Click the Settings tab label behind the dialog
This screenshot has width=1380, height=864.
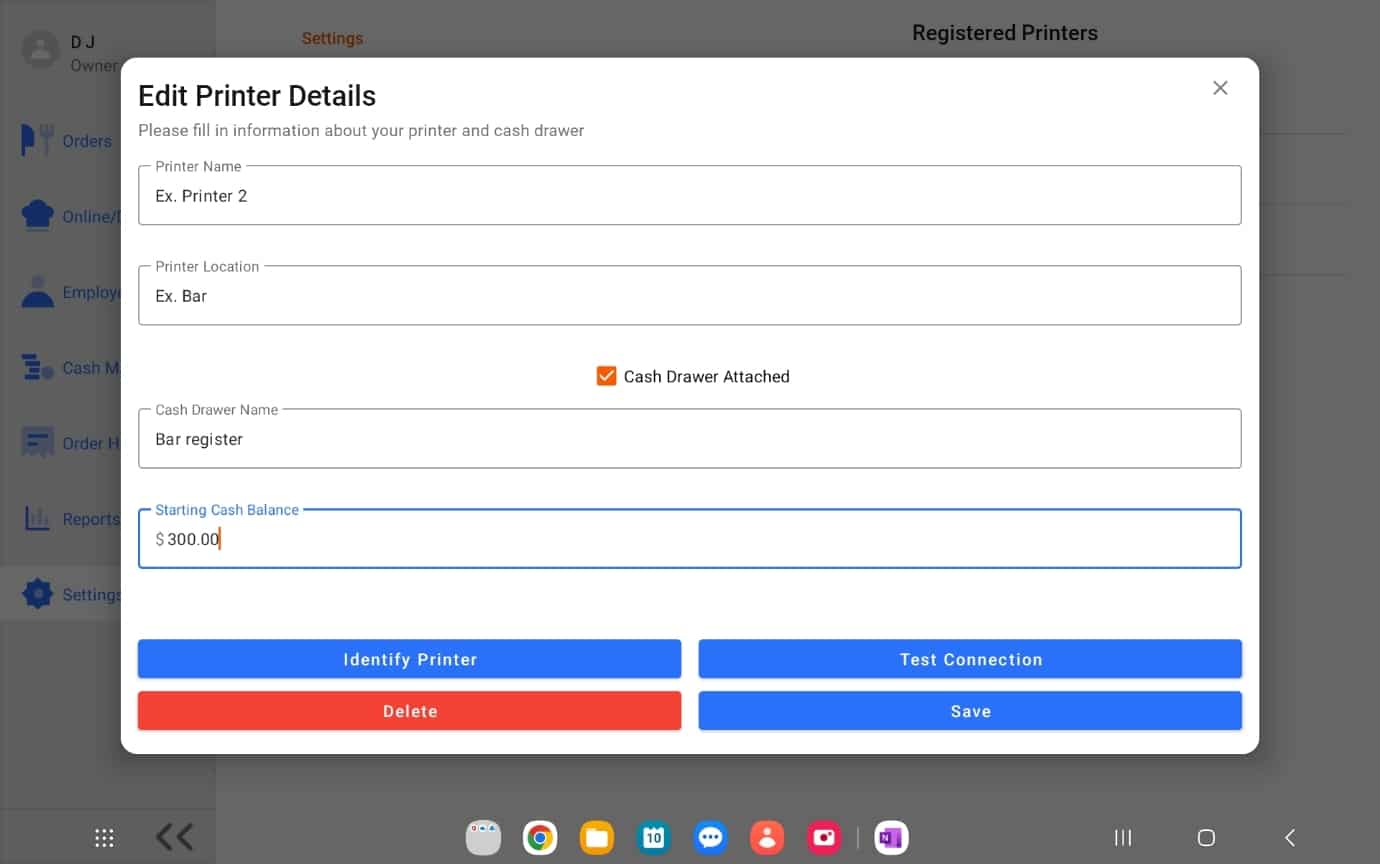pyautogui.click(x=332, y=38)
